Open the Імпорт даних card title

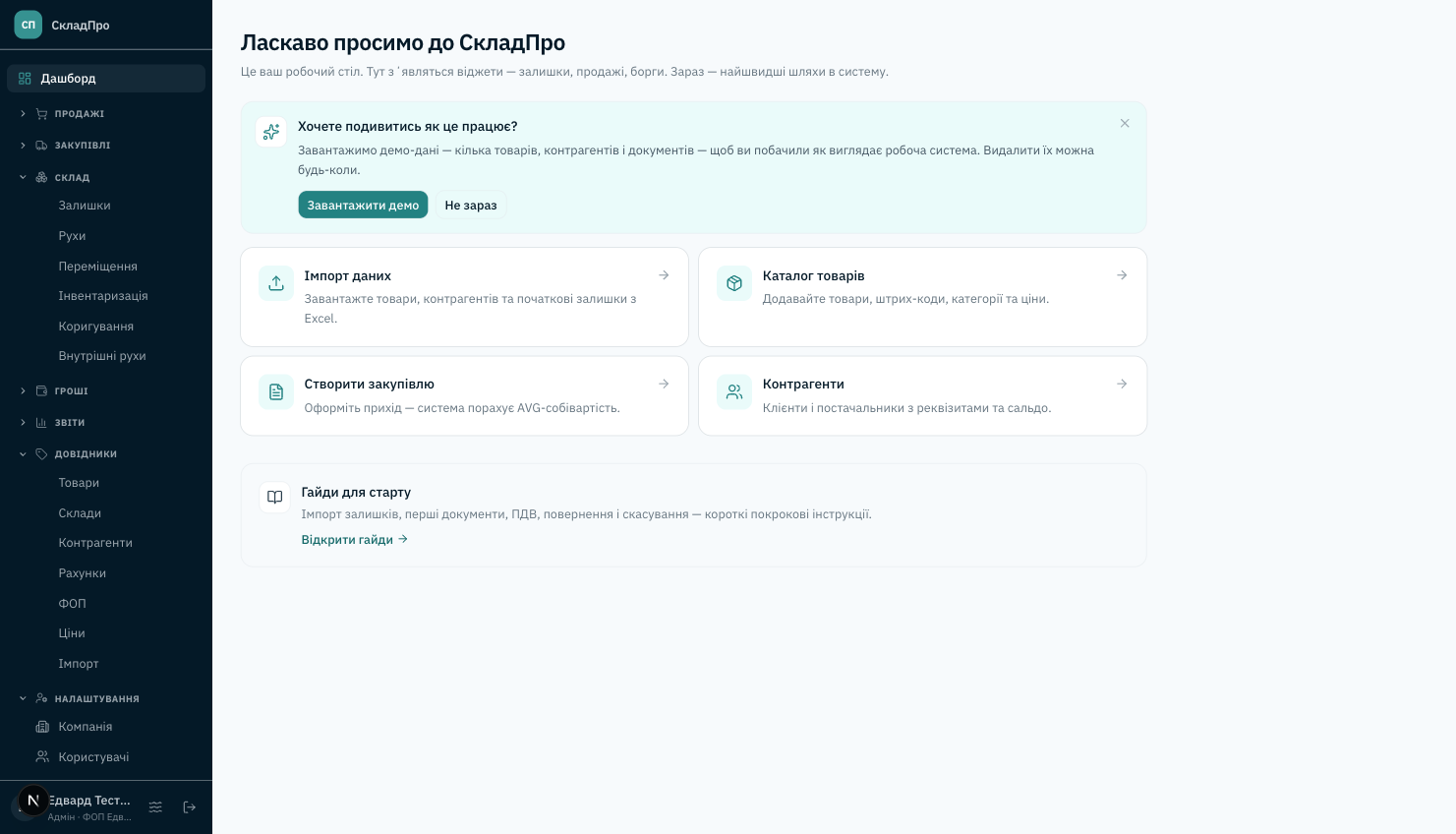pyautogui.click(x=348, y=276)
